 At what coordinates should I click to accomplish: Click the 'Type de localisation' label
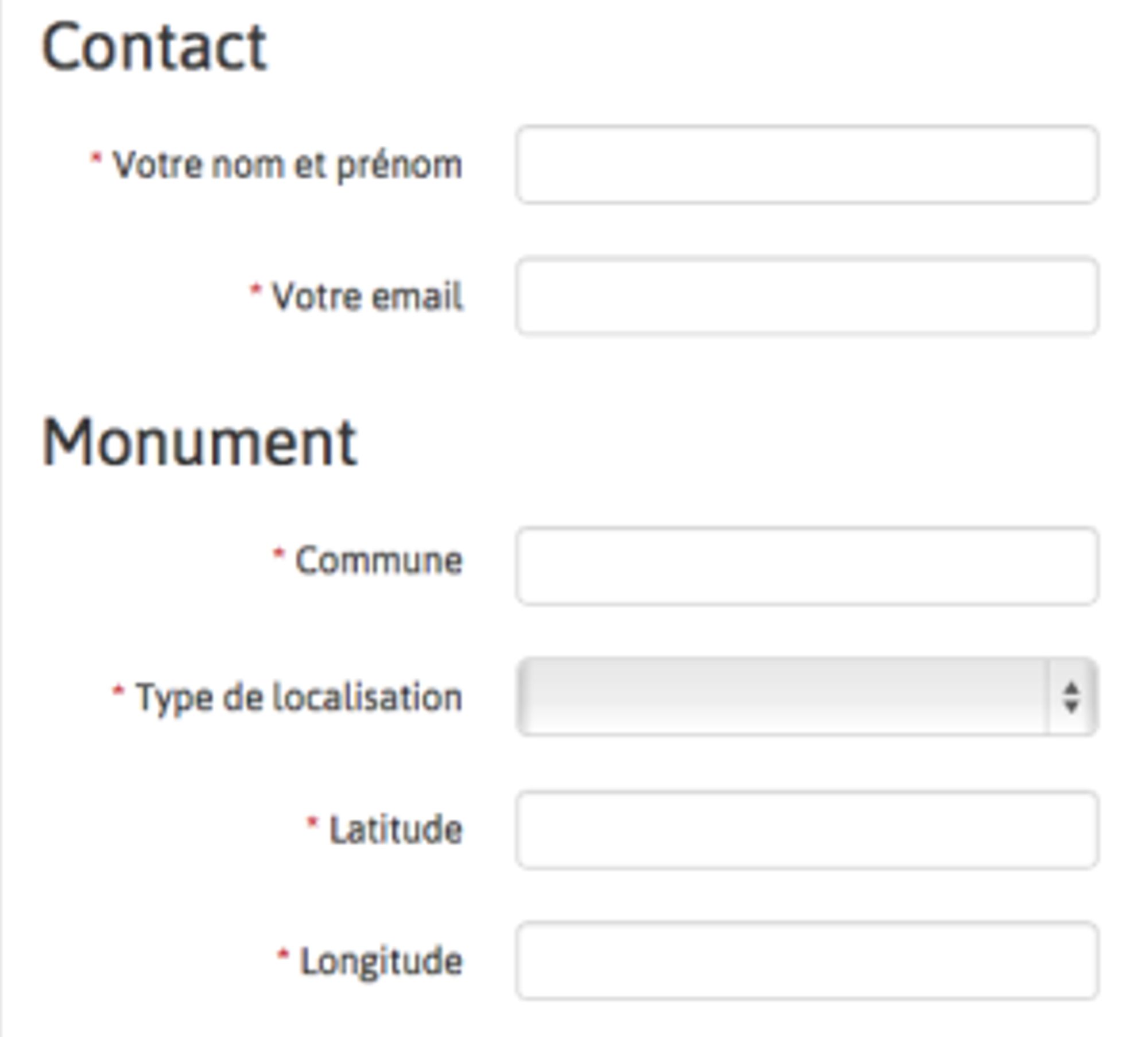pos(298,698)
